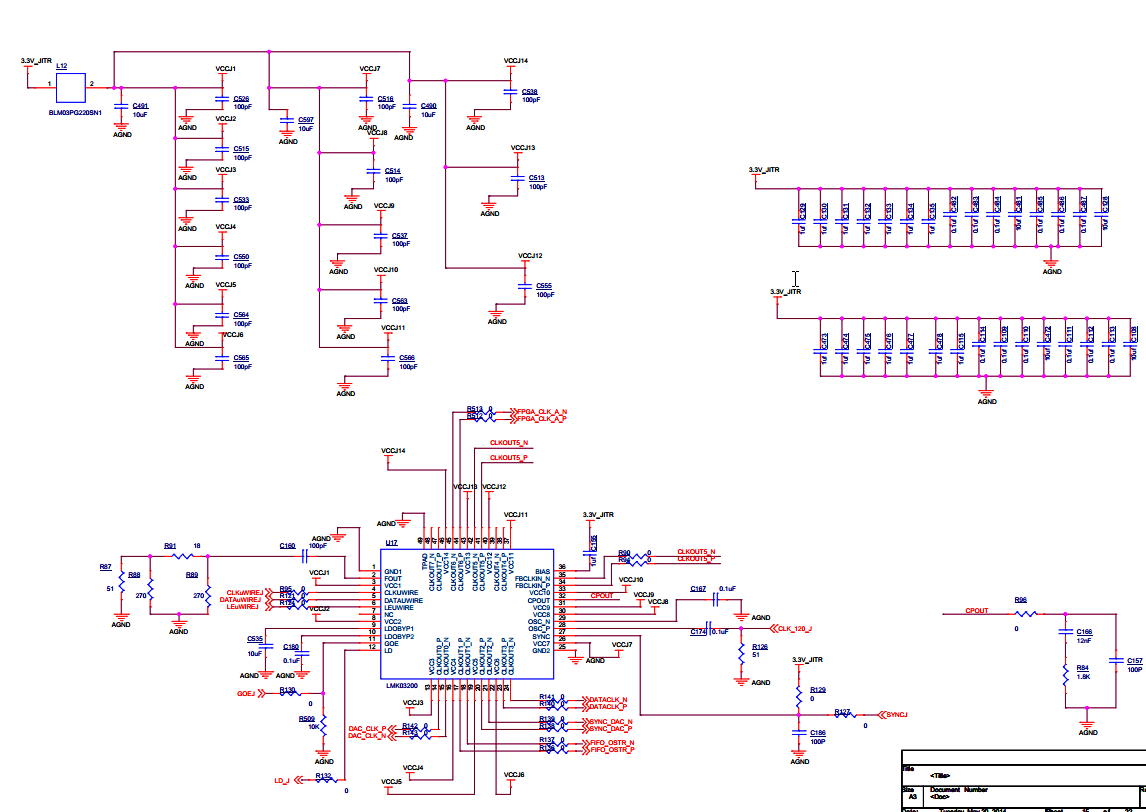Select the R127 resistor designator
Image resolution: width=1146 pixels, height=812 pixels.
[x=843, y=711]
